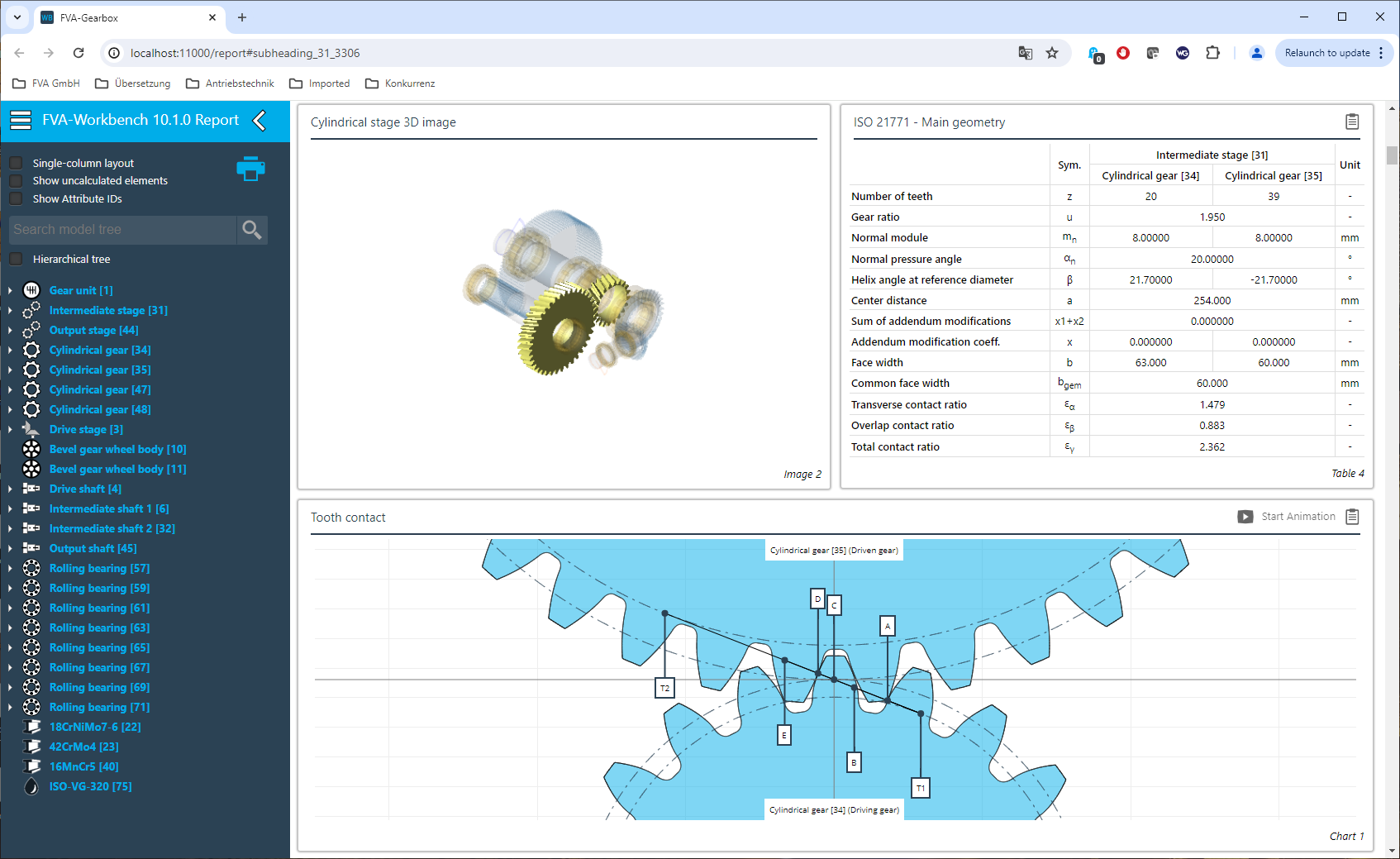Screen dimensions: 1400x859
Task: Open the browser extensions puzzle icon
Action: [x=1212, y=53]
